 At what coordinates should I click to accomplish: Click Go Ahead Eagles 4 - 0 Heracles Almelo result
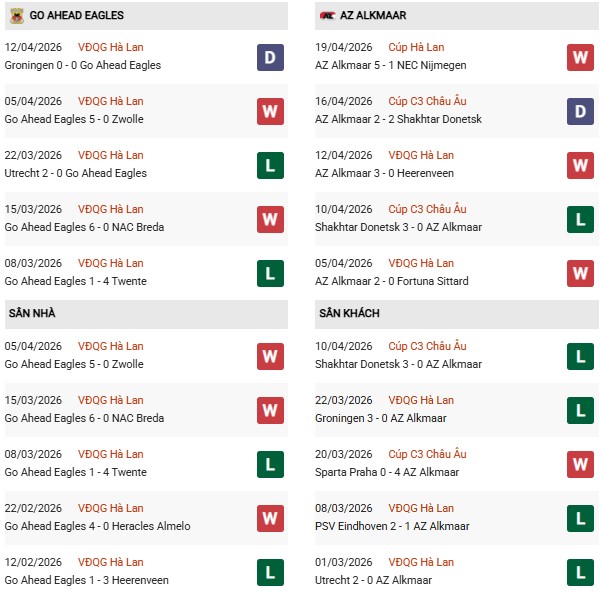(97, 526)
